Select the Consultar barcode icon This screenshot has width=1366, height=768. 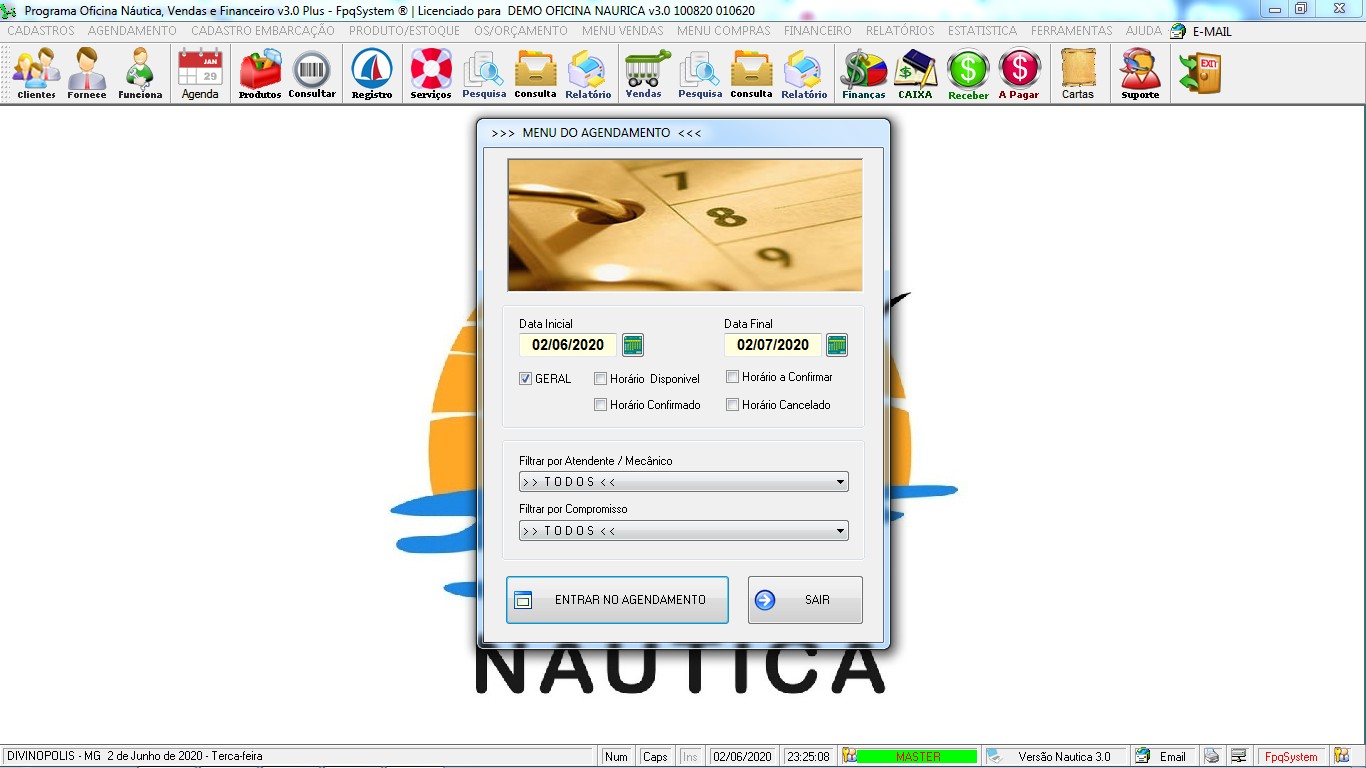pos(312,75)
